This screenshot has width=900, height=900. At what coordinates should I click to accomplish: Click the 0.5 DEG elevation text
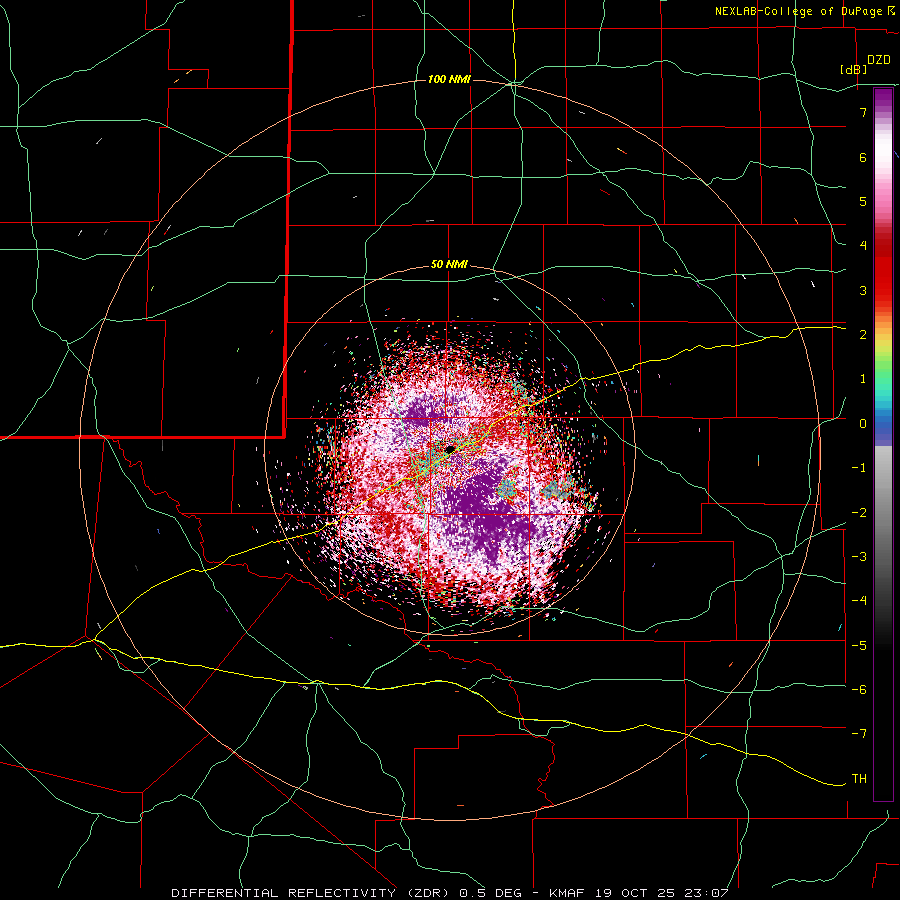[x=490, y=893]
